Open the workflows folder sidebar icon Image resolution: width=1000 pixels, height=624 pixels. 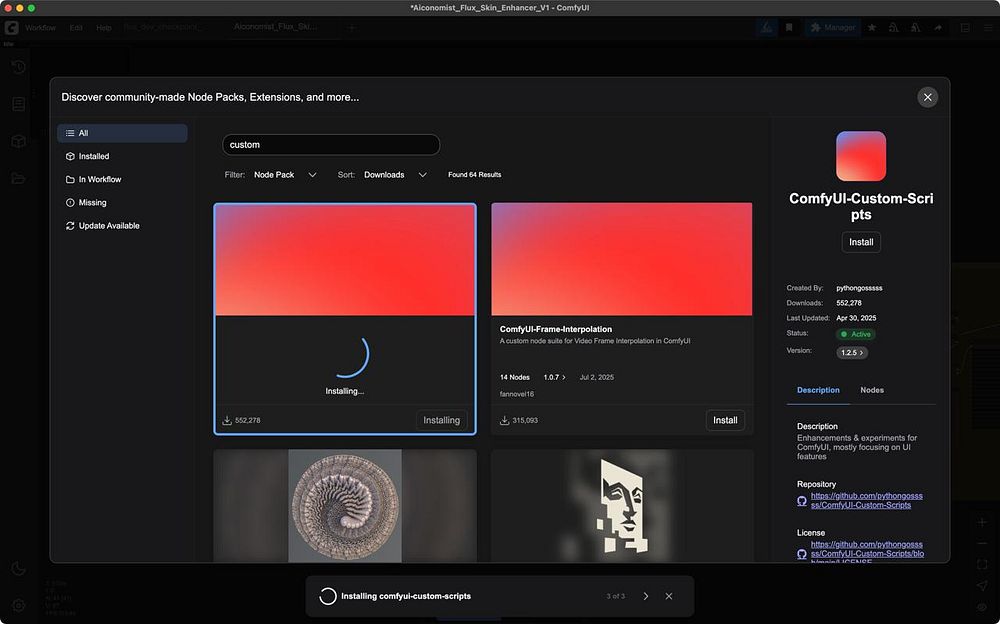coord(18,179)
